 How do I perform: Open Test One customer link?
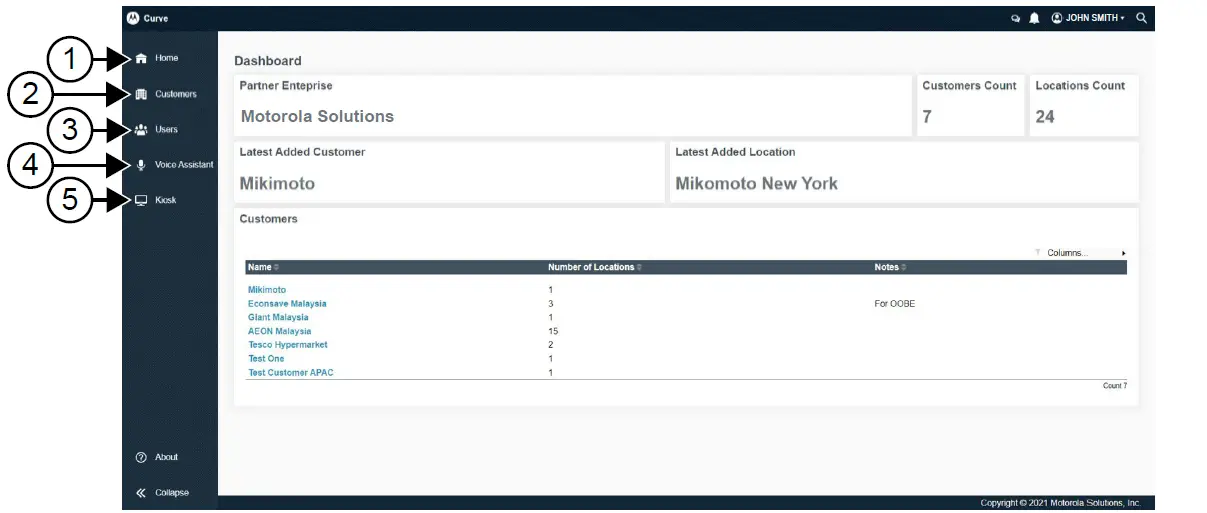coord(266,358)
